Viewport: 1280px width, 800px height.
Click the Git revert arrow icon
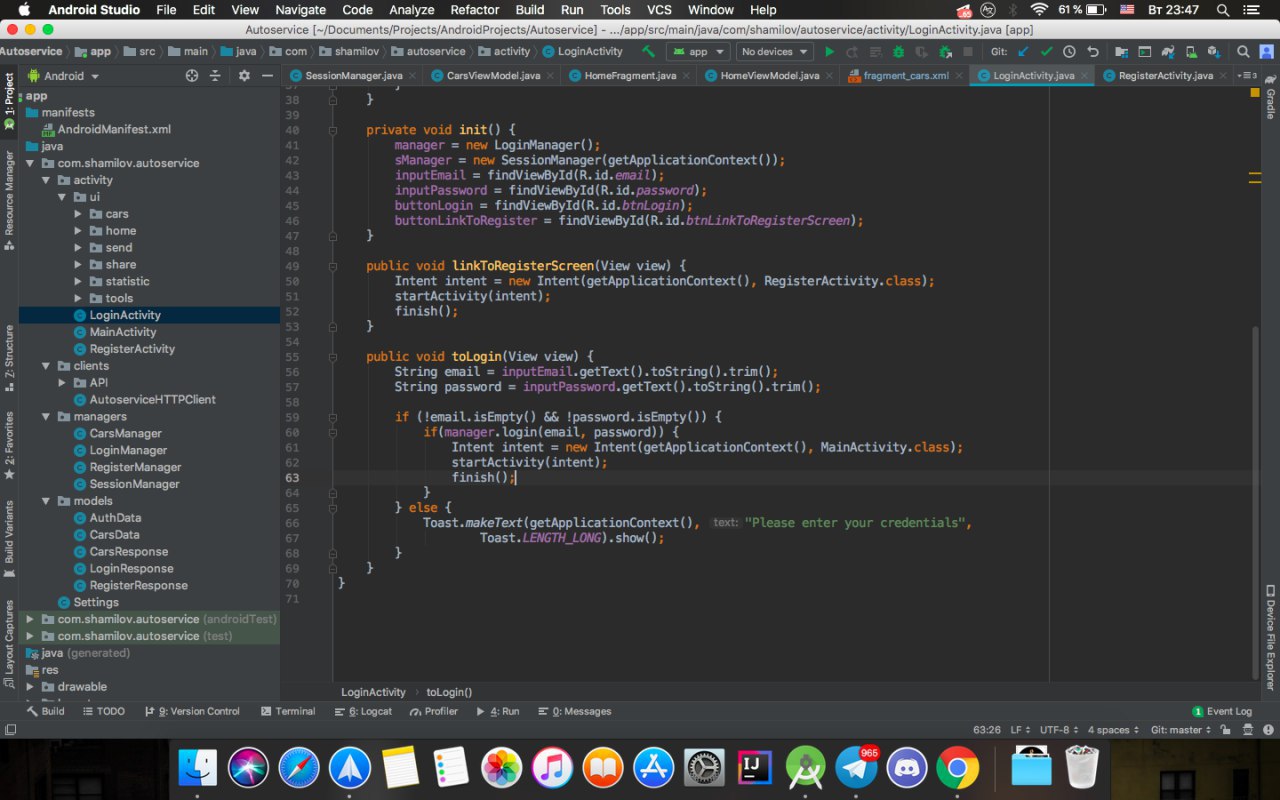tap(1093, 51)
